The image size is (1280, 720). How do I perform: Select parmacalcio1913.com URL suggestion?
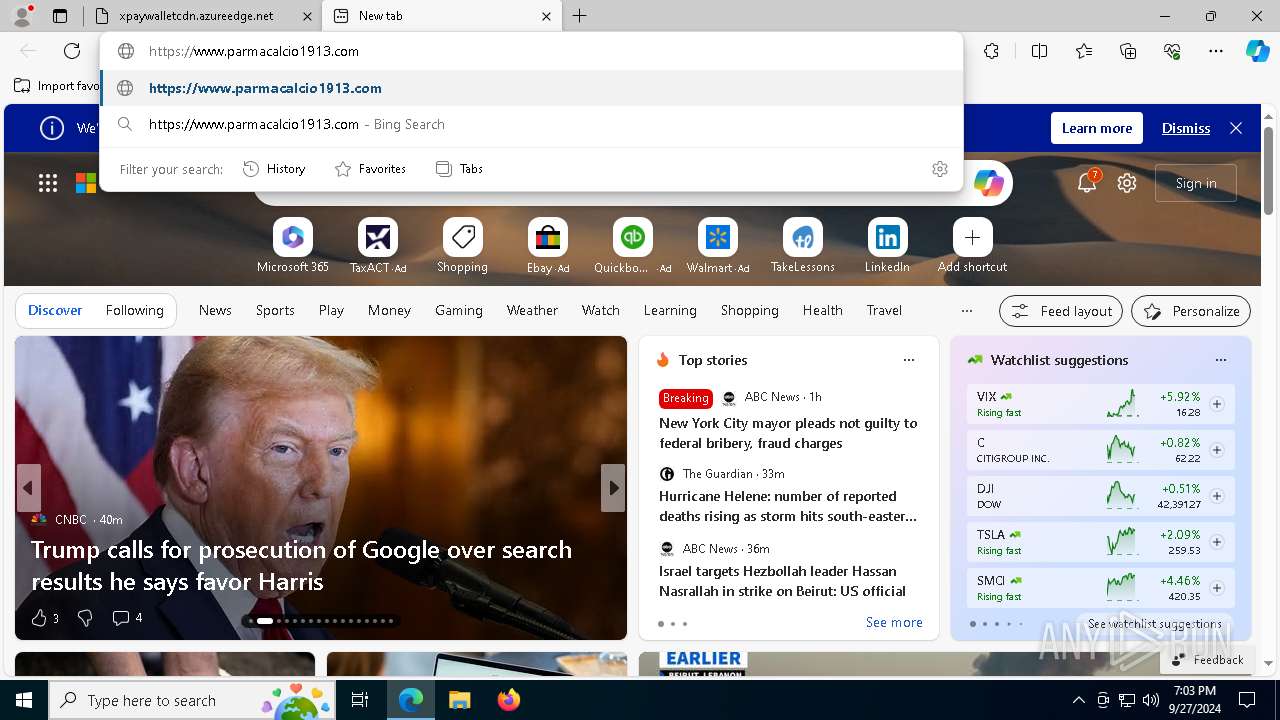(x=532, y=88)
